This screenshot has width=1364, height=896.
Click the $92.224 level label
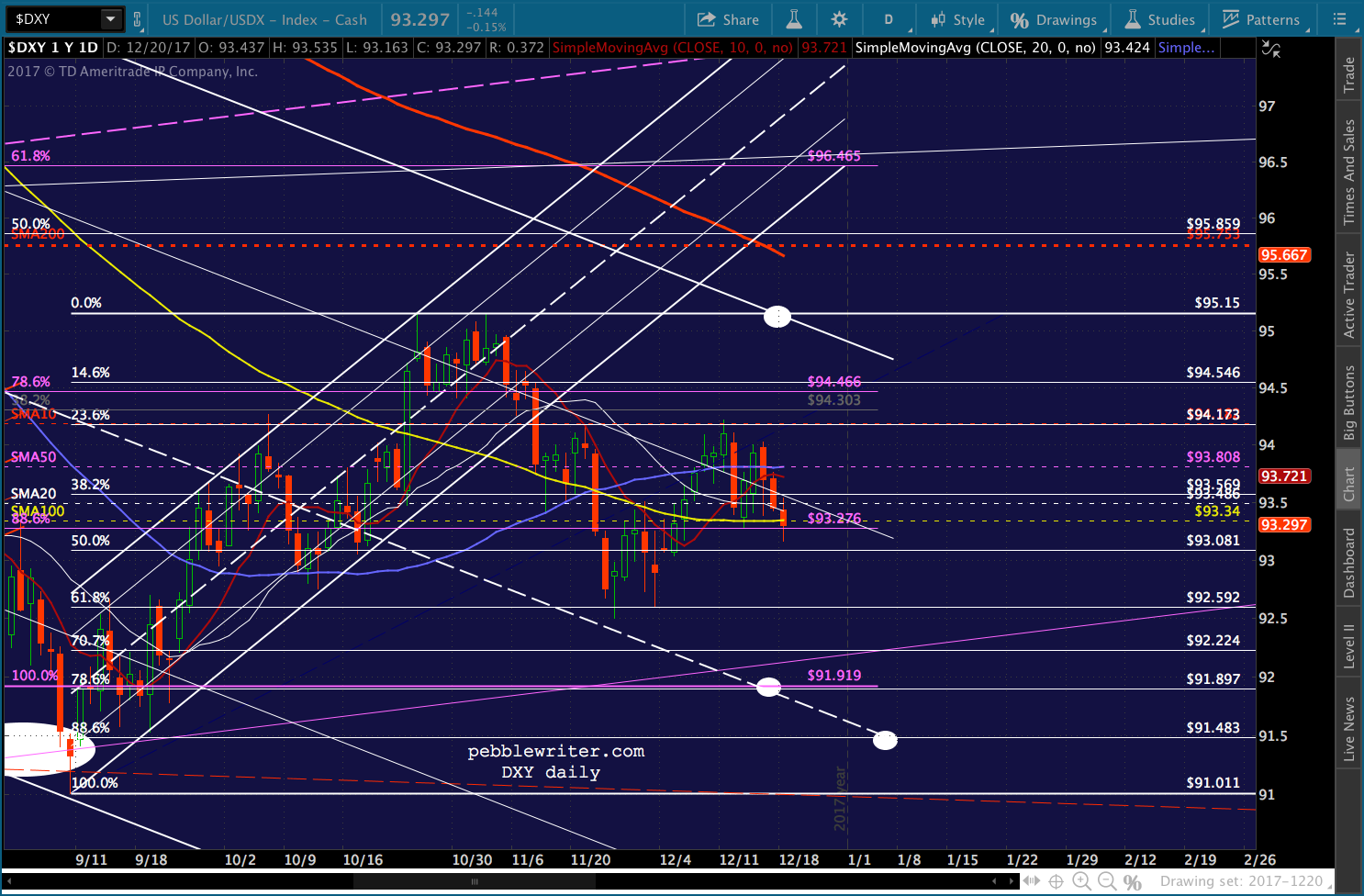click(x=1213, y=641)
